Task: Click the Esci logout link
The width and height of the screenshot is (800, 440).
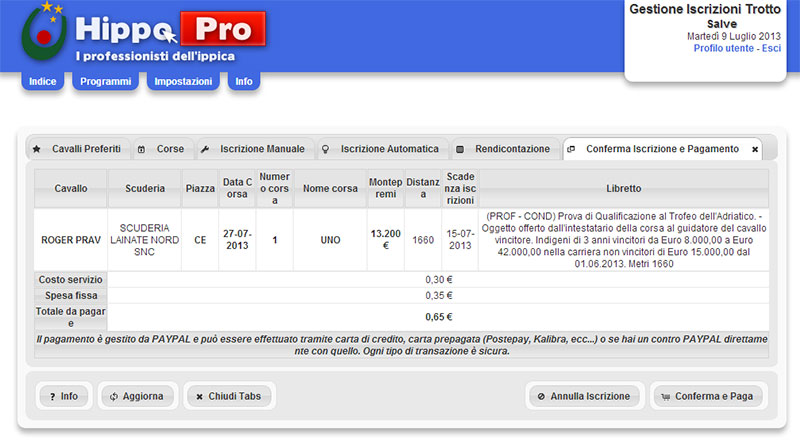Action: click(771, 48)
